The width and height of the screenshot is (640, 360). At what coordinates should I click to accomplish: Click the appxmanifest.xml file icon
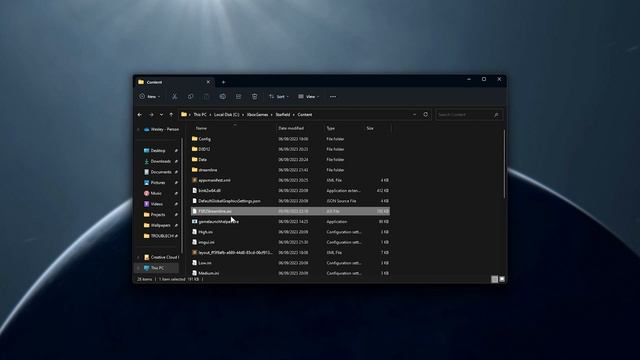tap(195, 180)
